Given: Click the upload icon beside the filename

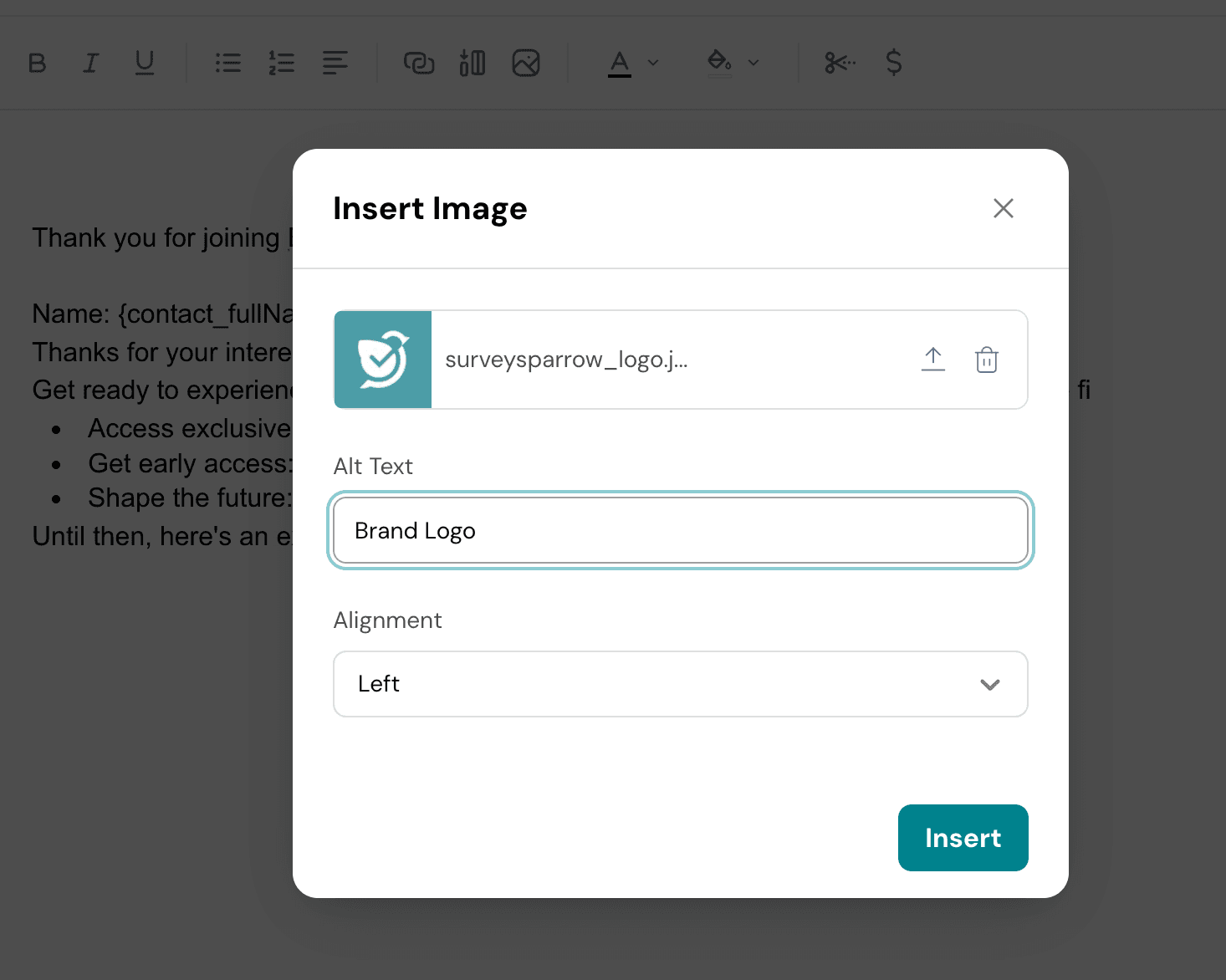Looking at the screenshot, I should click(x=933, y=360).
